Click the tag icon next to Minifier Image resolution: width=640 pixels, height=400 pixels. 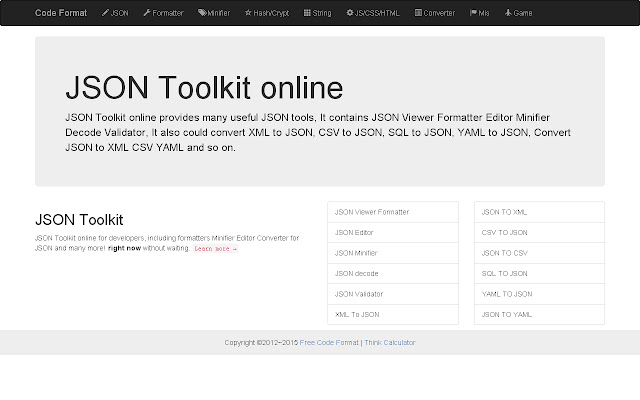point(202,14)
